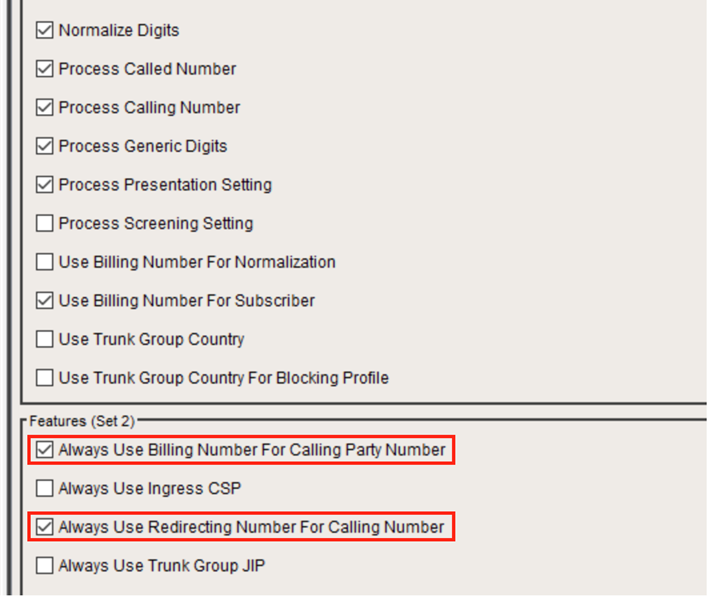Uncheck Use Billing Number For Subscriber

pos(44,301)
